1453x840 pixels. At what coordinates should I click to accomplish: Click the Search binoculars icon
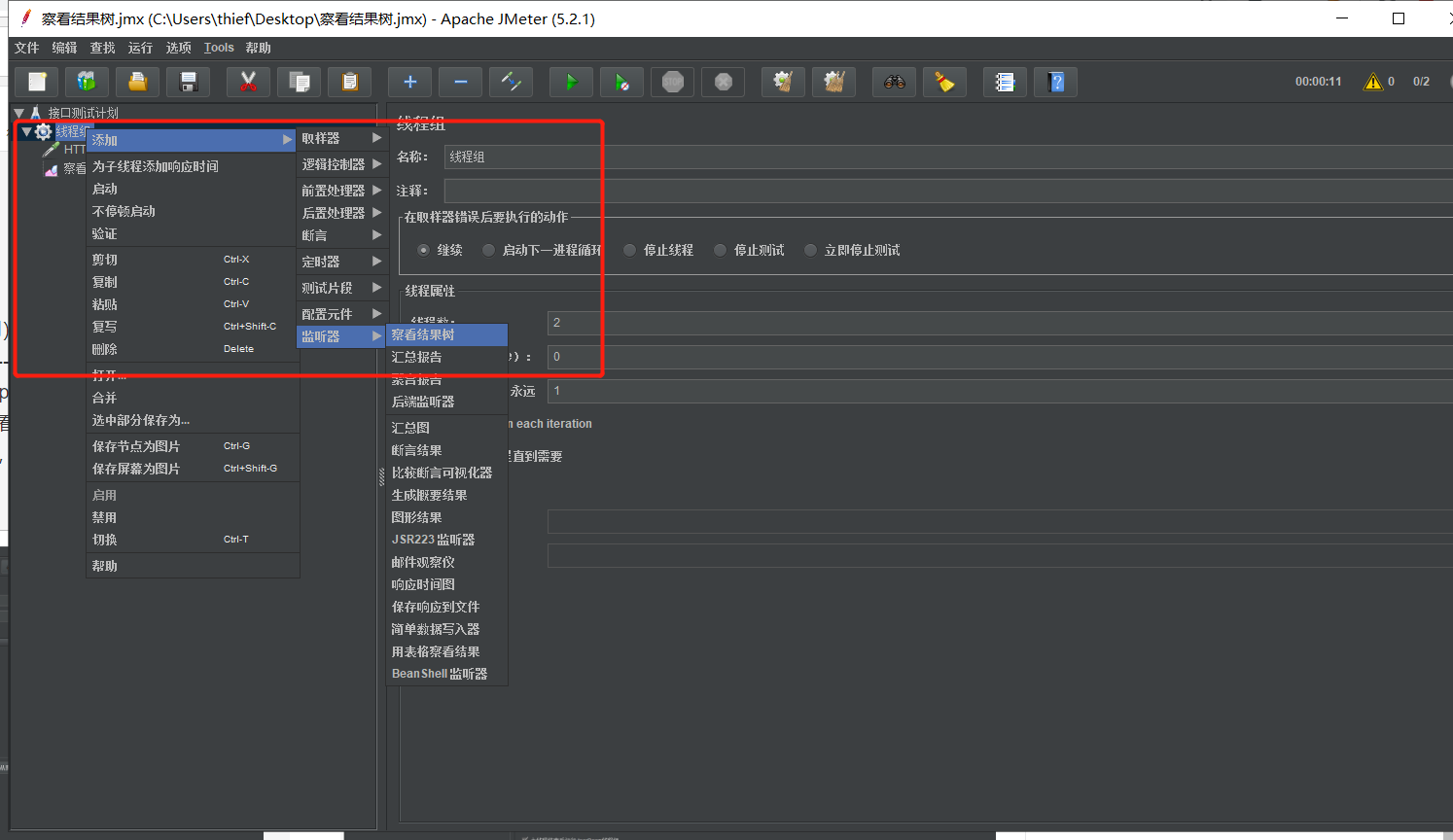(x=895, y=82)
